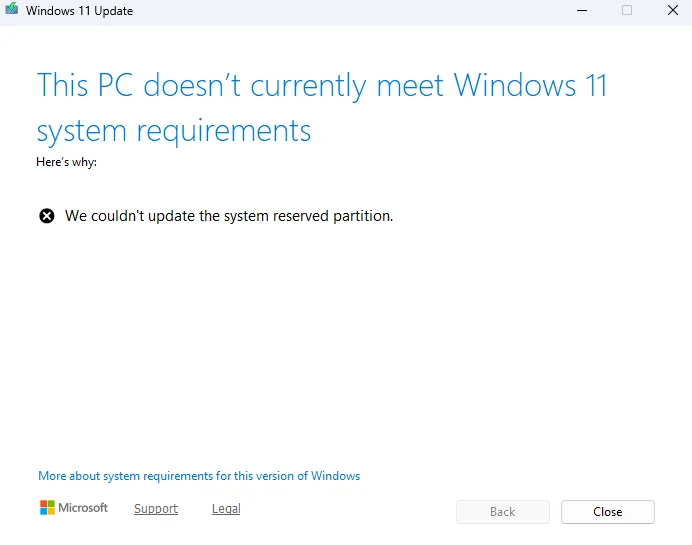Minimize the Windows 11 Update window
The width and height of the screenshot is (692, 545).
[582, 10]
